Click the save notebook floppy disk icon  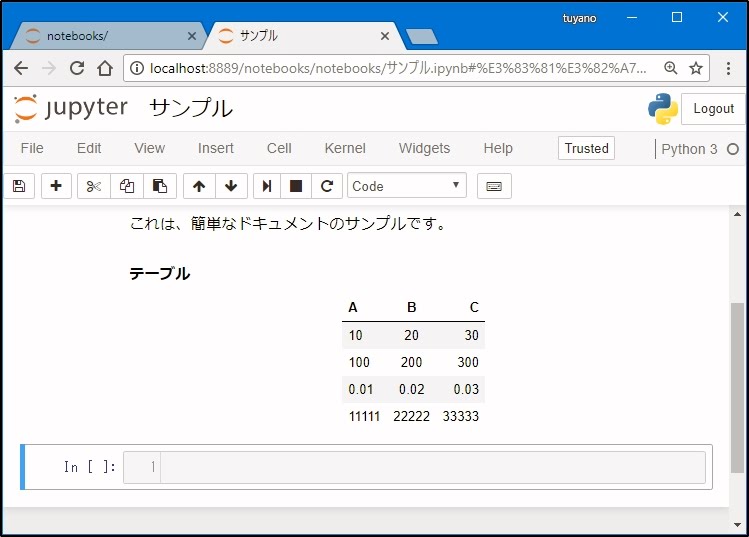pos(19,186)
